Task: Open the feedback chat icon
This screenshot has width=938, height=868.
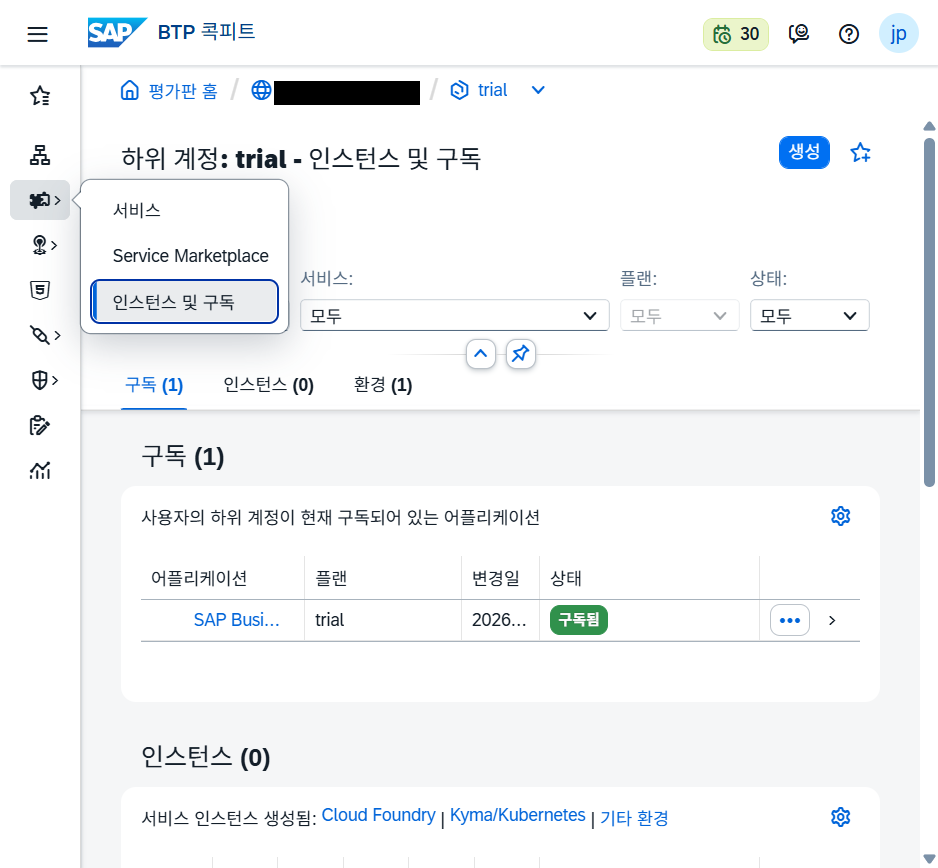Action: (799, 34)
